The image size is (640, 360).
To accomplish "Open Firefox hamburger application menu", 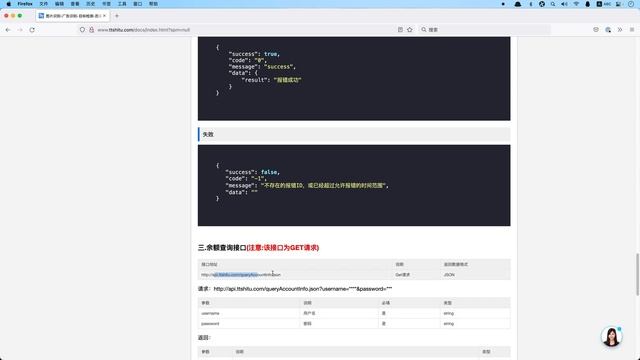I will (632, 30).
